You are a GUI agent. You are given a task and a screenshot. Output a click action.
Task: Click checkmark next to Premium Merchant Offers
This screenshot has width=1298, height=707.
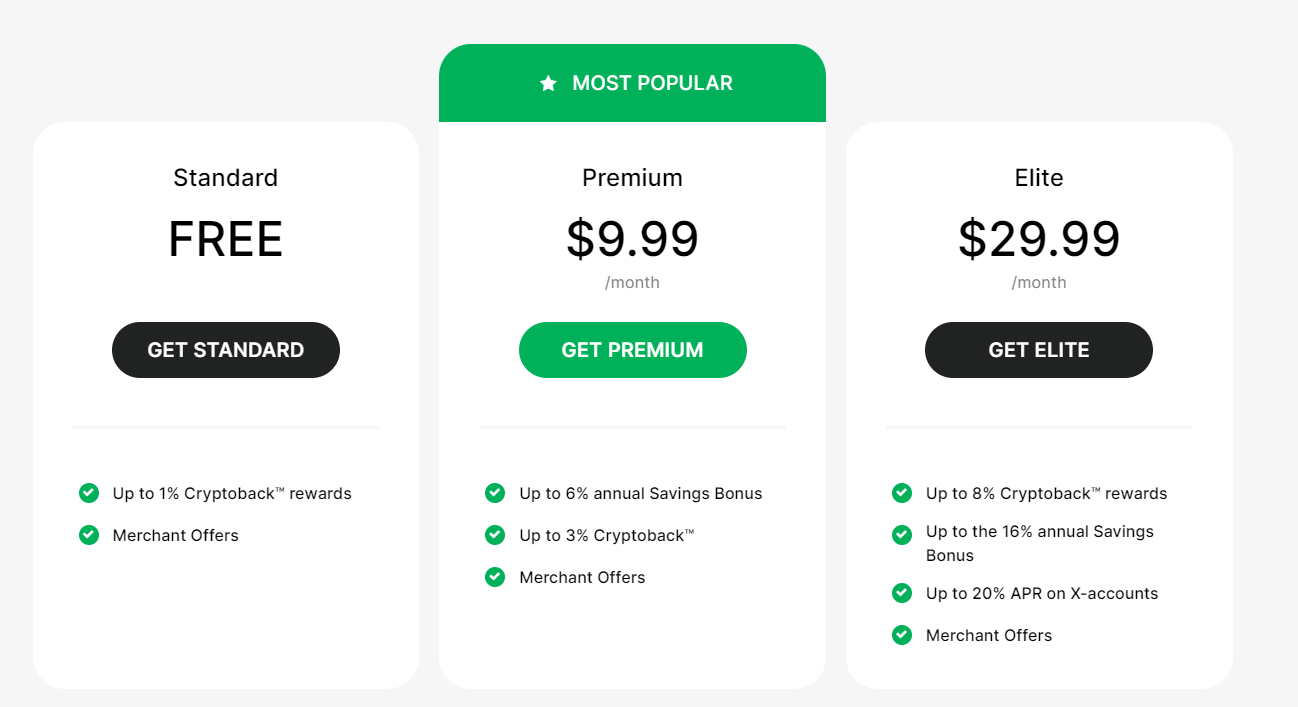coord(495,577)
